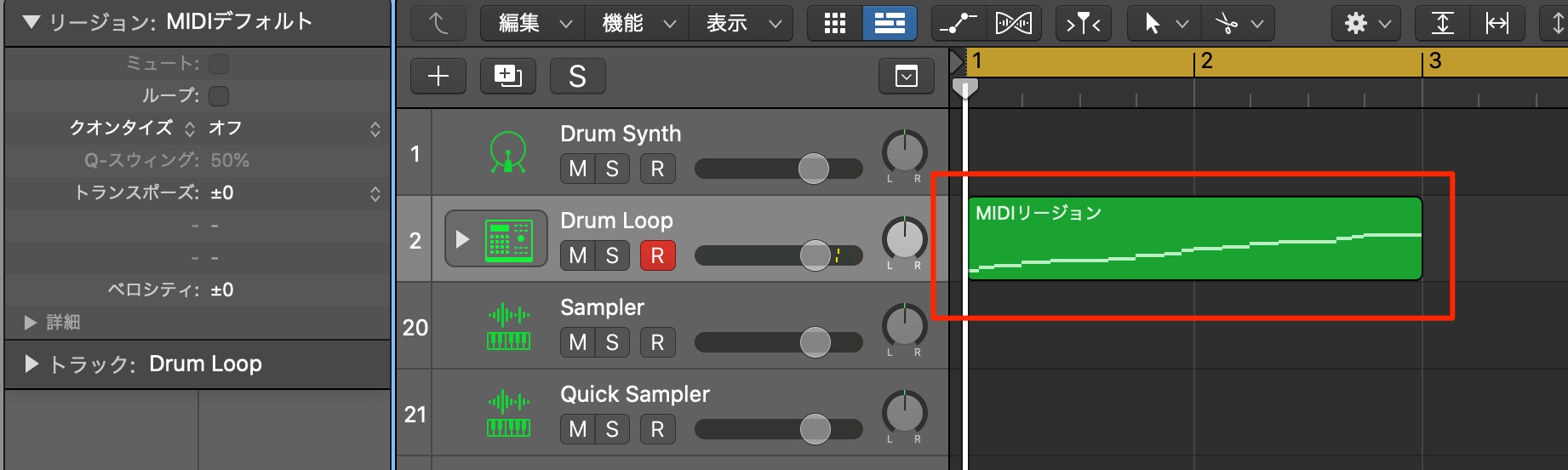Disable record on Drum Loop track
The width and height of the screenshot is (1568, 470).
pyautogui.click(x=657, y=255)
